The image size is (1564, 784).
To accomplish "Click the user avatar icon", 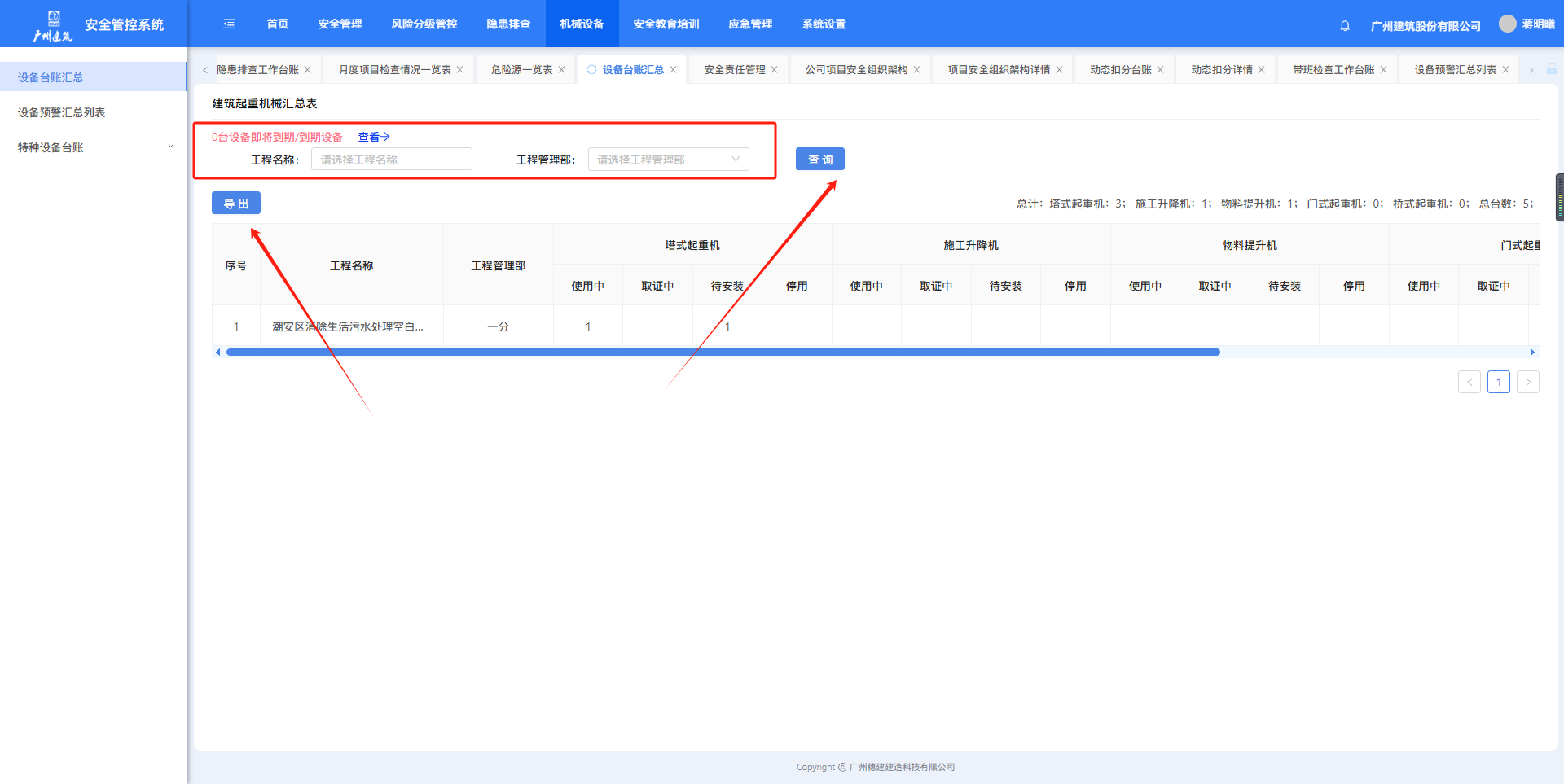I will 1507,24.
